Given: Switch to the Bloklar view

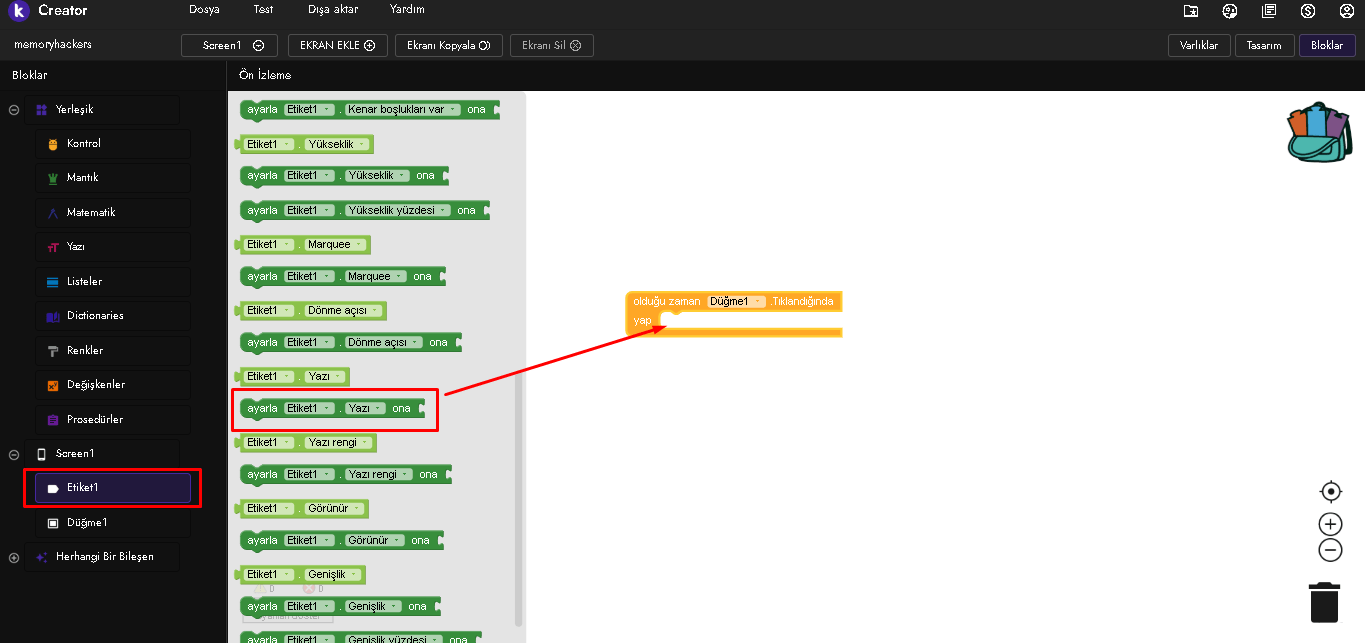Looking at the screenshot, I should tap(1327, 45).
